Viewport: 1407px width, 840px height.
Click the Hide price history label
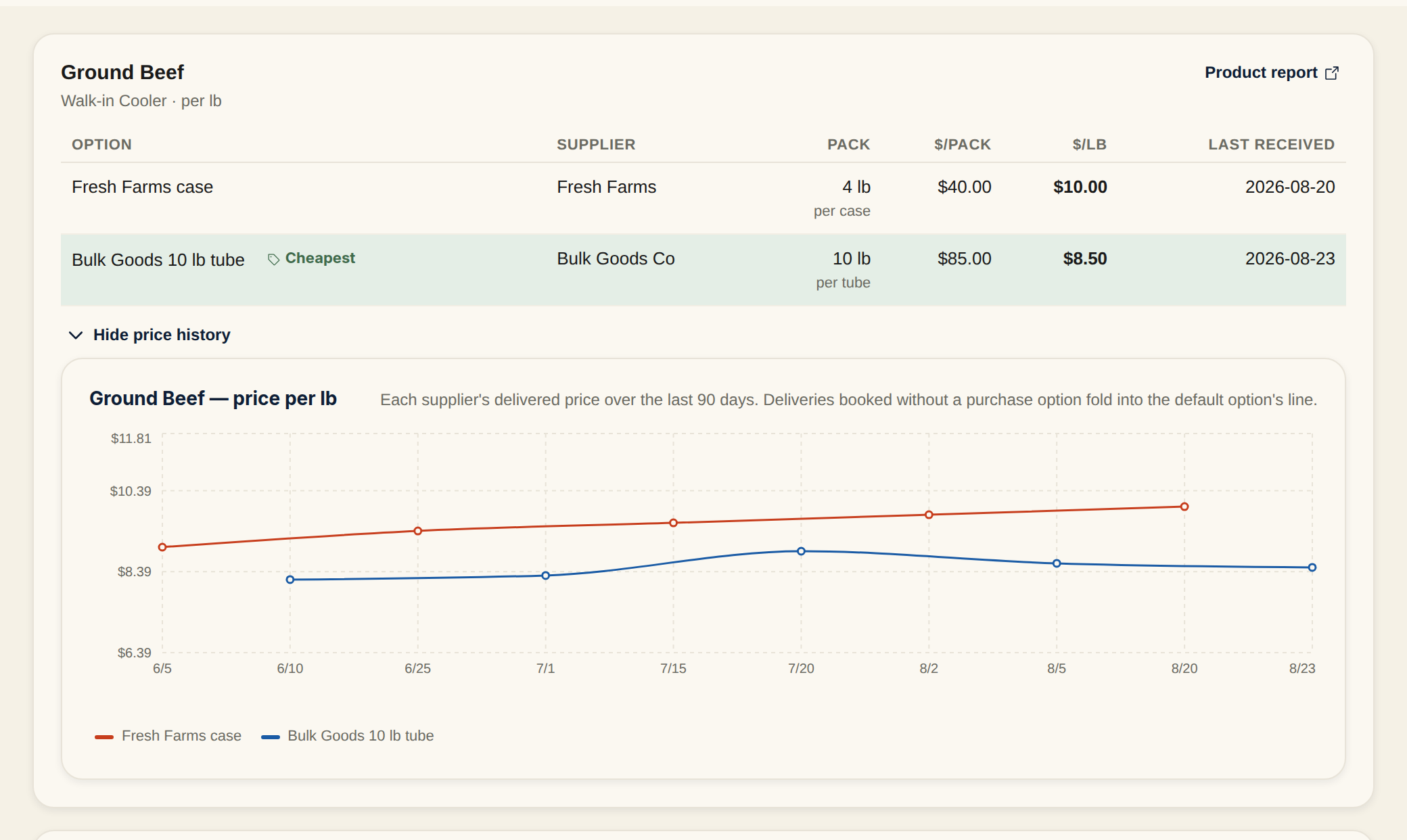coord(162,335)
